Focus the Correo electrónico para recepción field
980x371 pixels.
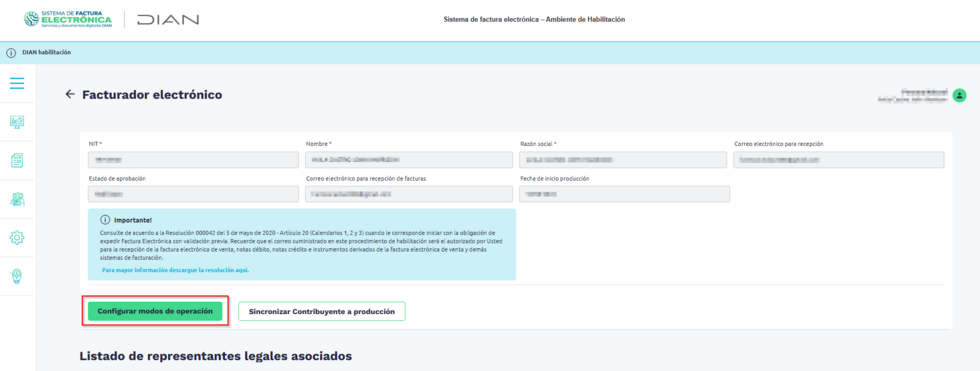tap(839, 160)
